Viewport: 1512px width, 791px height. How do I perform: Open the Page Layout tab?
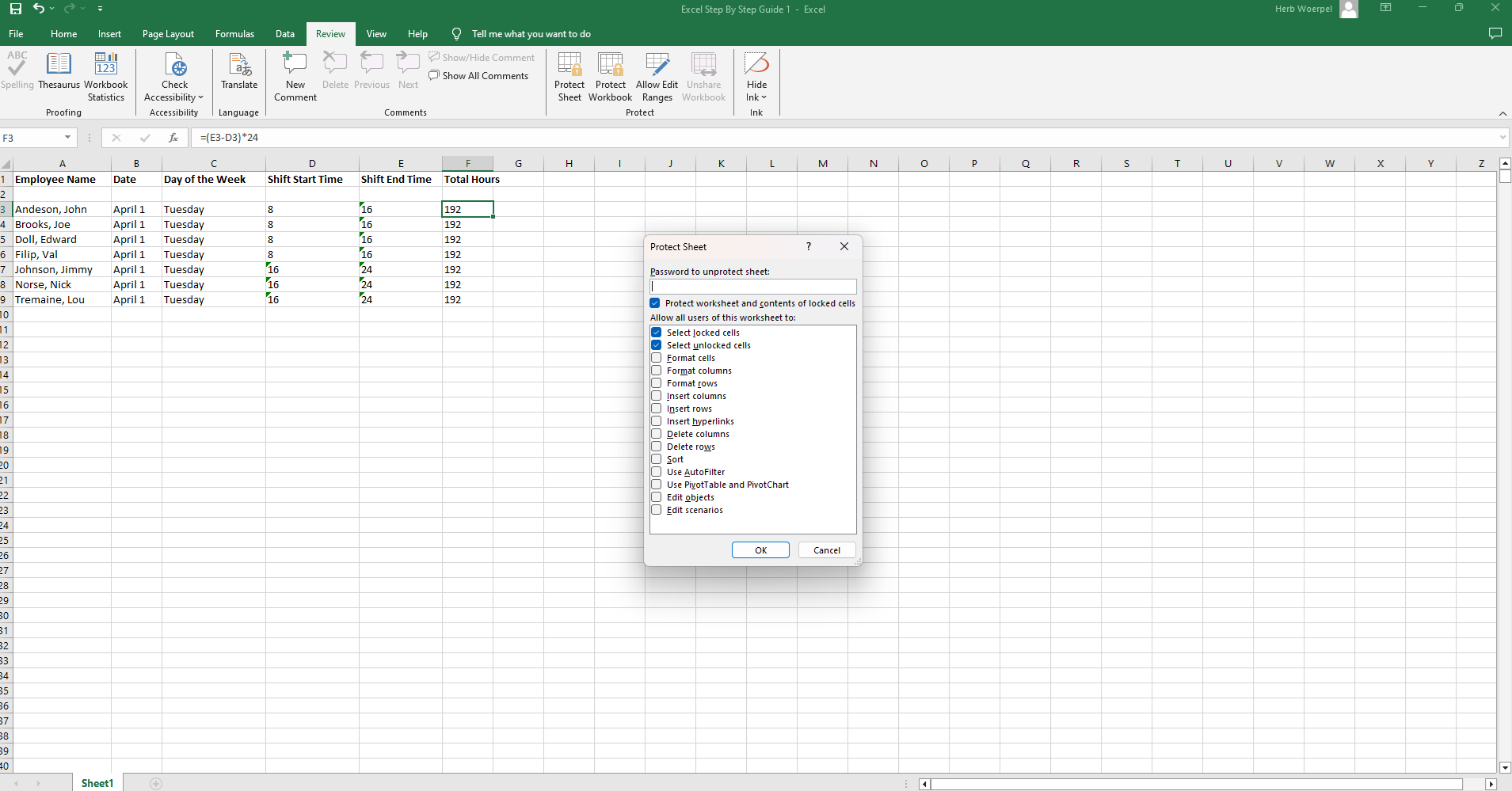(x=168, y=34)
